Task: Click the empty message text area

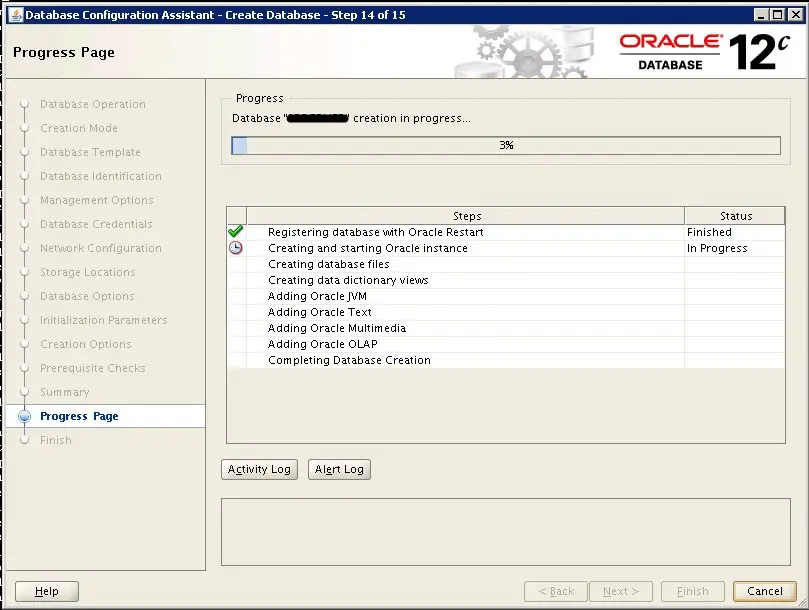Action: pyautogui.click(x=506, y=532)
